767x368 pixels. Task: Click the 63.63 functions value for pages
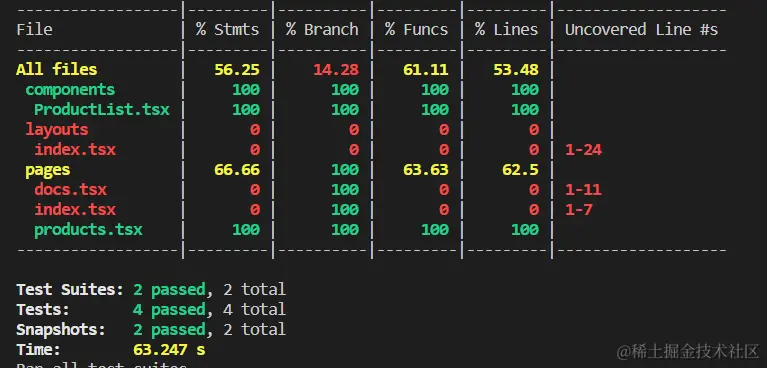coord(426,170)
